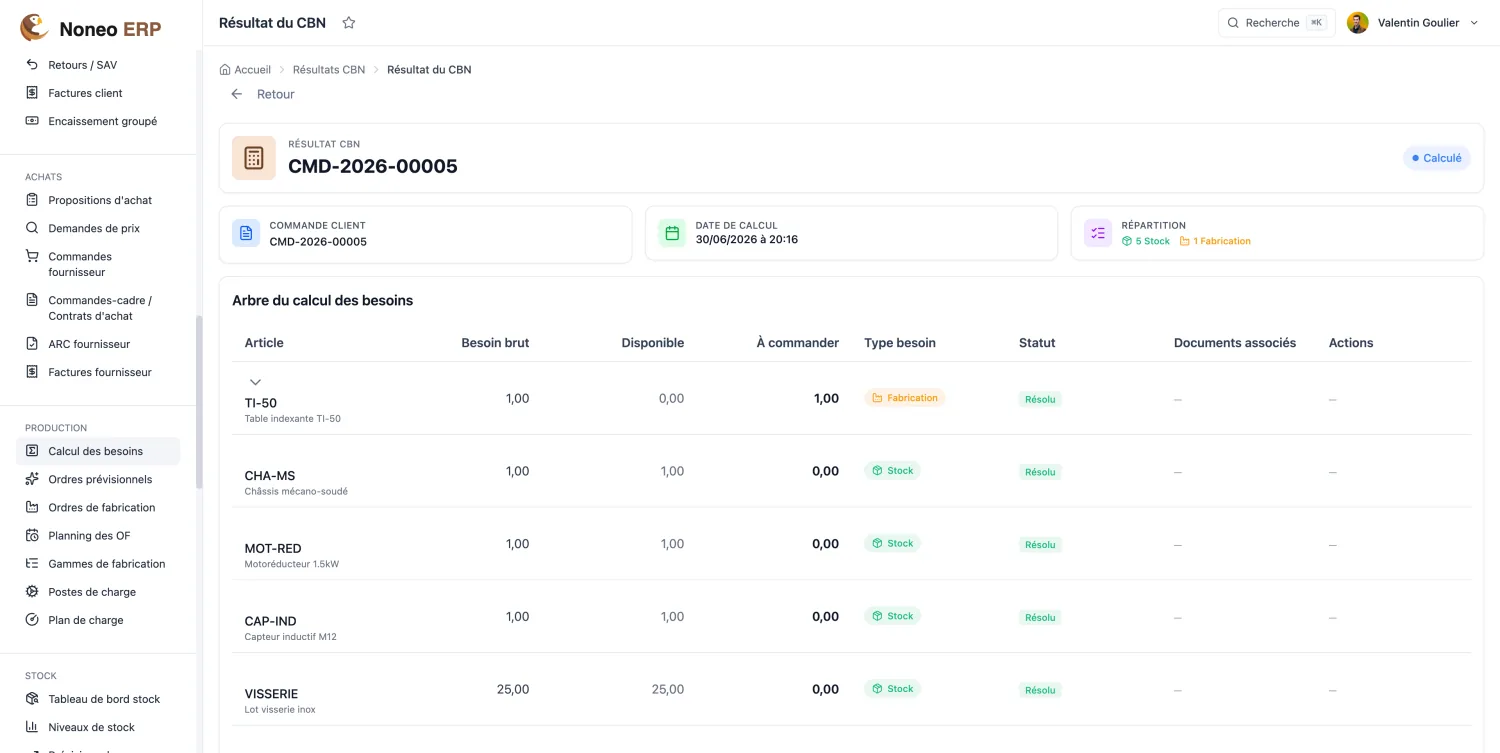Click the Stock badge on CHA-MS row
The image size is (1500, 753).
click(x=892, y=471)
